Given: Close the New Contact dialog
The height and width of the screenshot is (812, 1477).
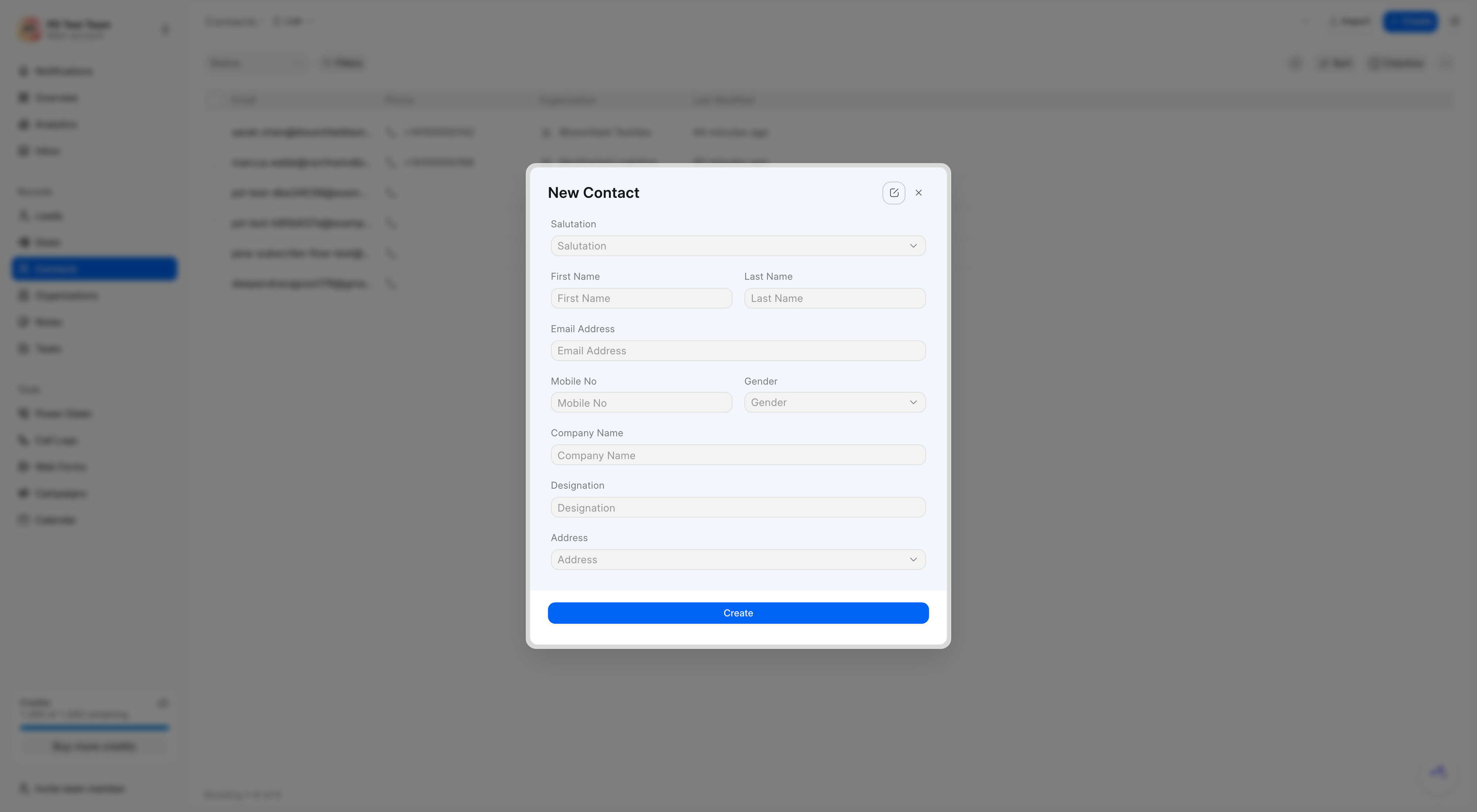Looking at the screenshot, I should [x=919, y=193].
